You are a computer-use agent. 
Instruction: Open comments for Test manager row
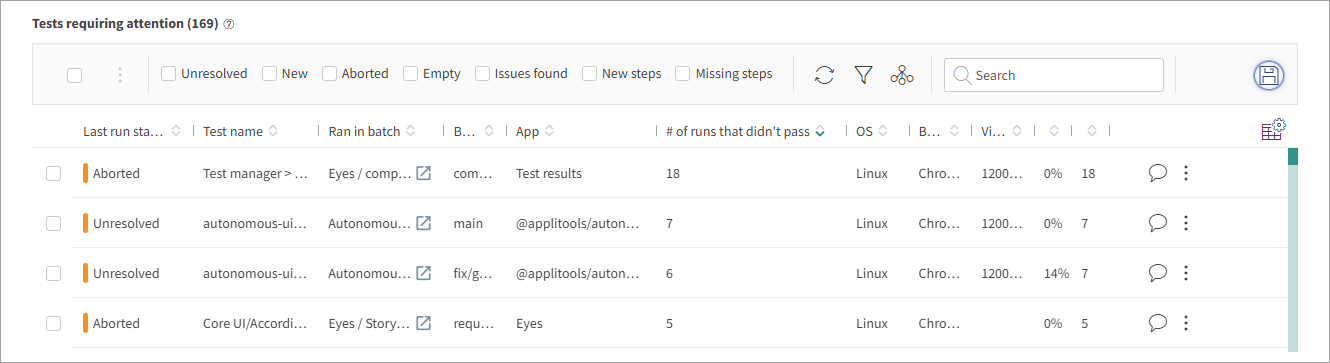click(x=1158, y=173)
